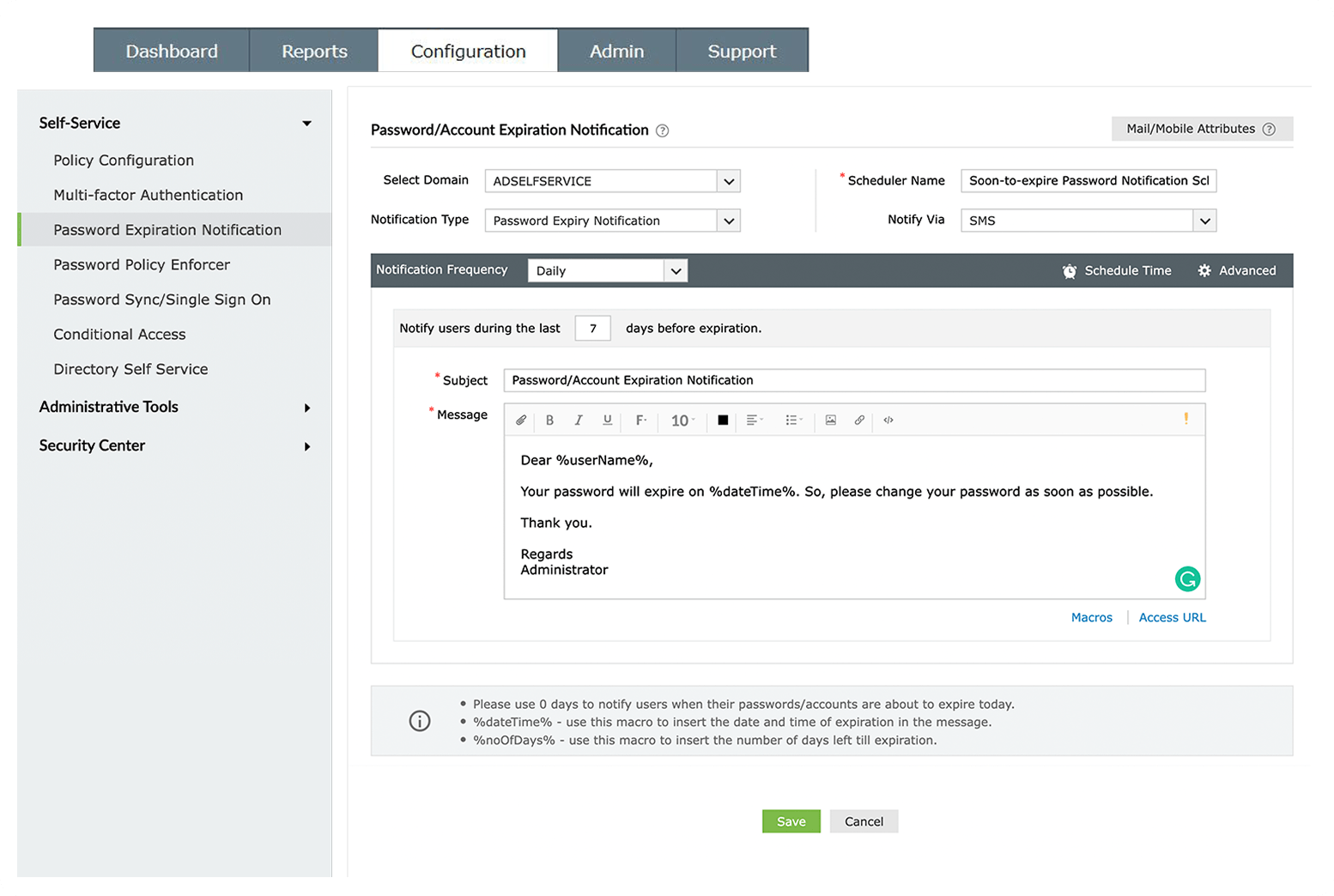Open the Notification Frequency dropdown
Image resolution: width=1334 pixels, height=896 pixels.
(608, 270)
